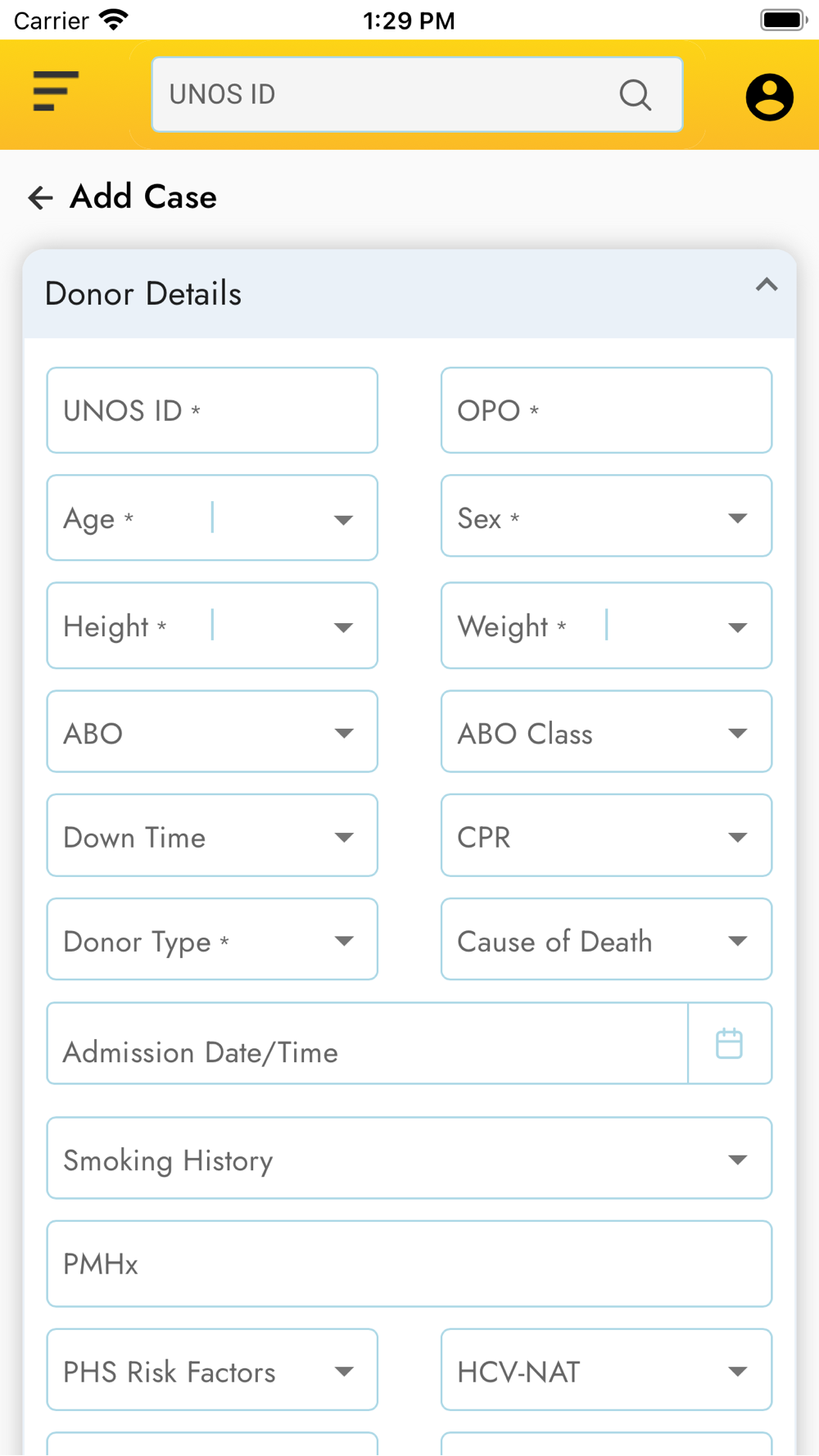Expand the ABO Class dropdown
This screenshot has height=1456, width=819.
tap(606, 731)
